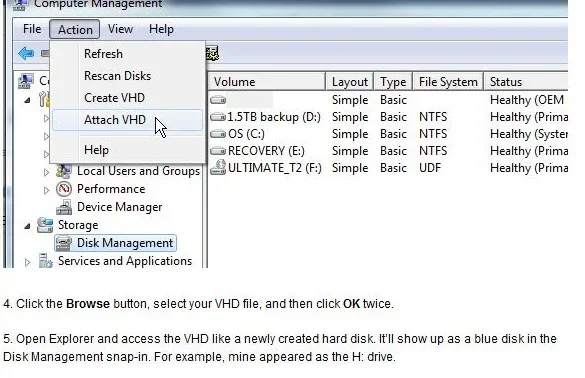
Task: Expand Local Users and Groups node
Action: tap(46, 172)
